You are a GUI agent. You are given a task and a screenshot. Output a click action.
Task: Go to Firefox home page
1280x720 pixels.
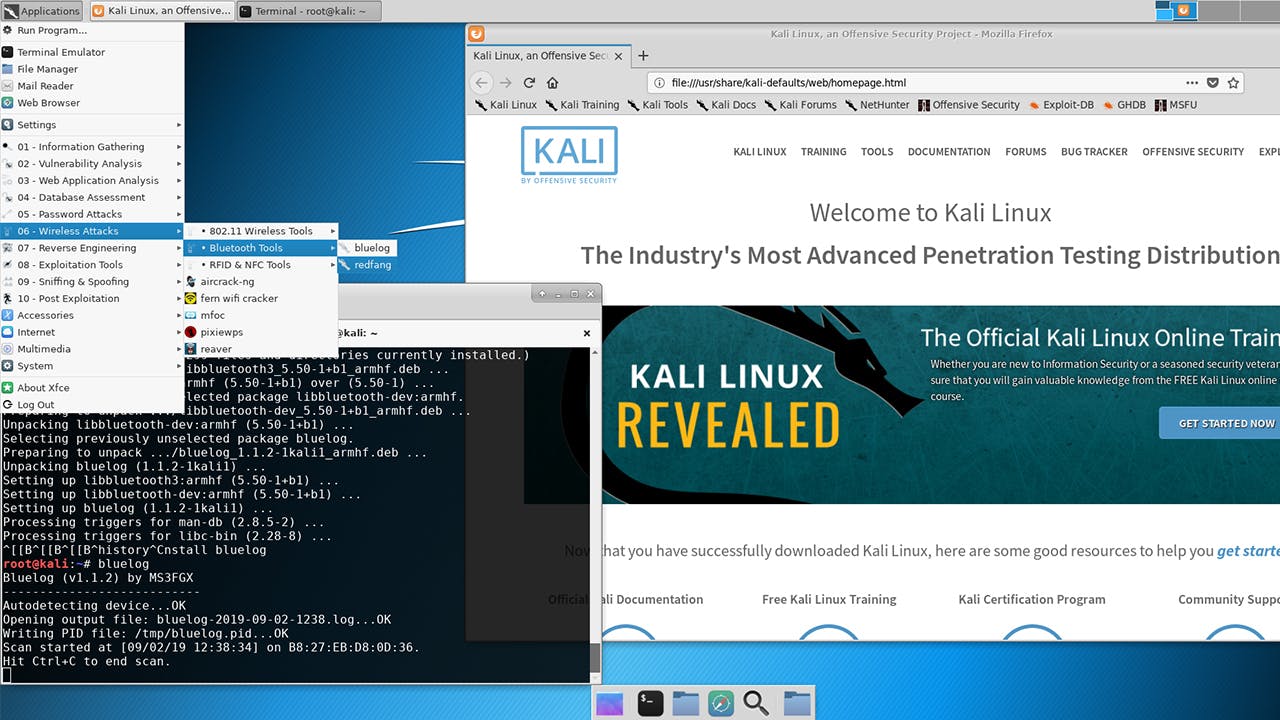point(552,83)
